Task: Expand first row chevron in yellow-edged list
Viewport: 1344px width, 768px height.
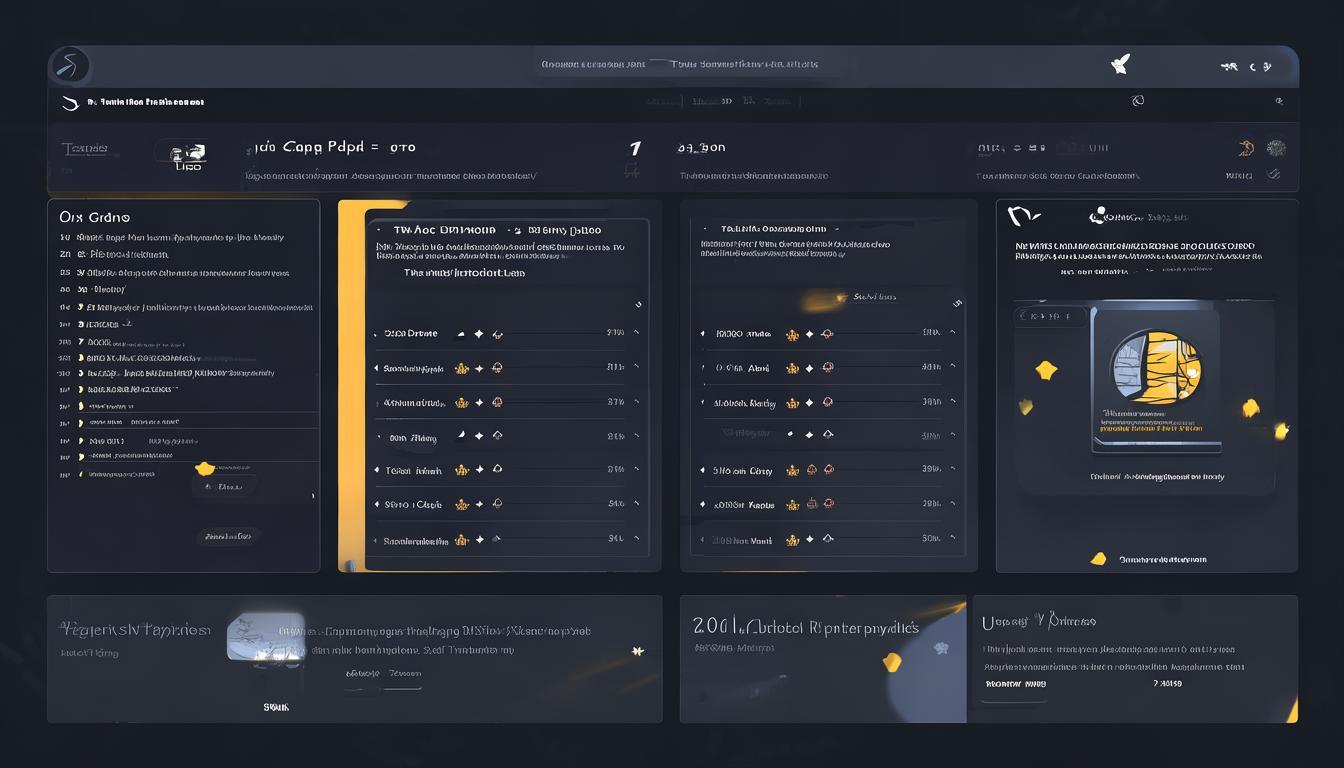Action: click(636, 333)
